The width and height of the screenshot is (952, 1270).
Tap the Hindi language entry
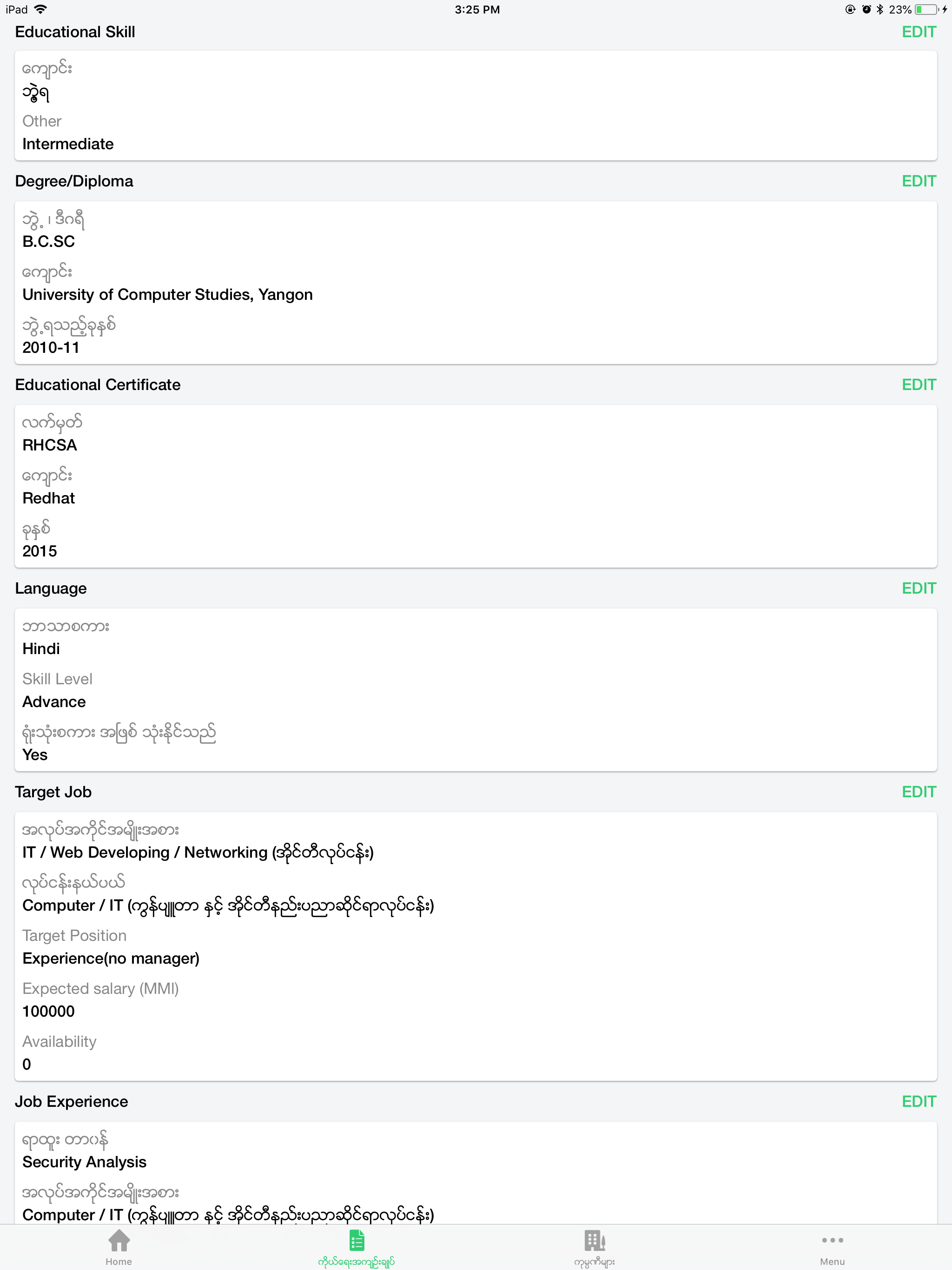[41, 649]
